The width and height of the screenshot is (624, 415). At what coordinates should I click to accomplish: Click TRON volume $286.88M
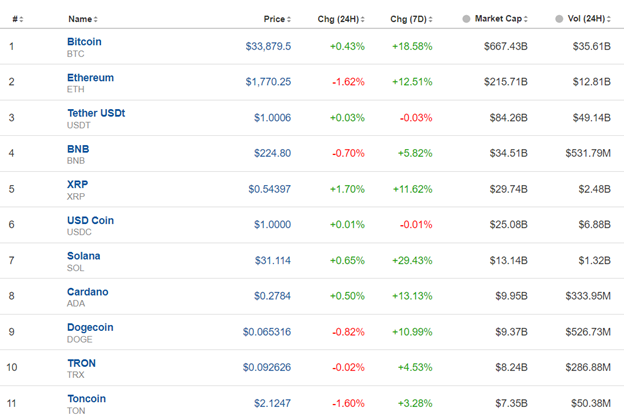[588, 367]
